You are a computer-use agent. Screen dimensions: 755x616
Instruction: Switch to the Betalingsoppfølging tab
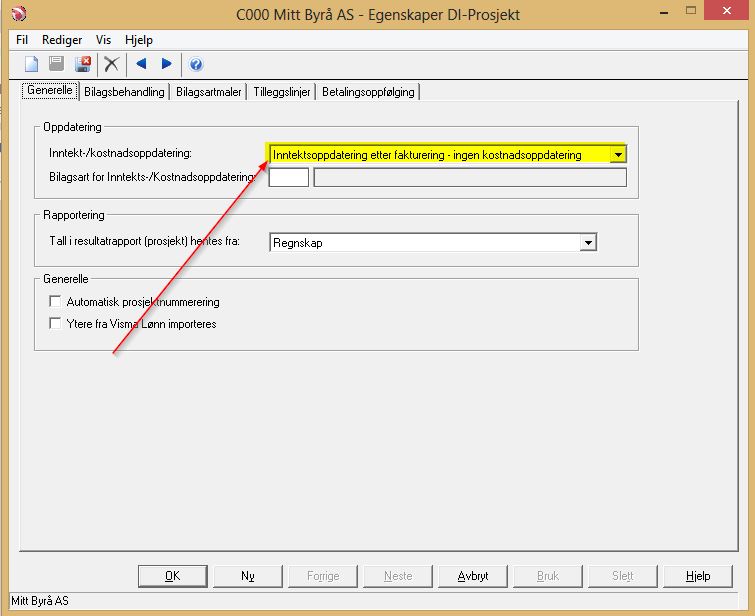coord(368,92)
